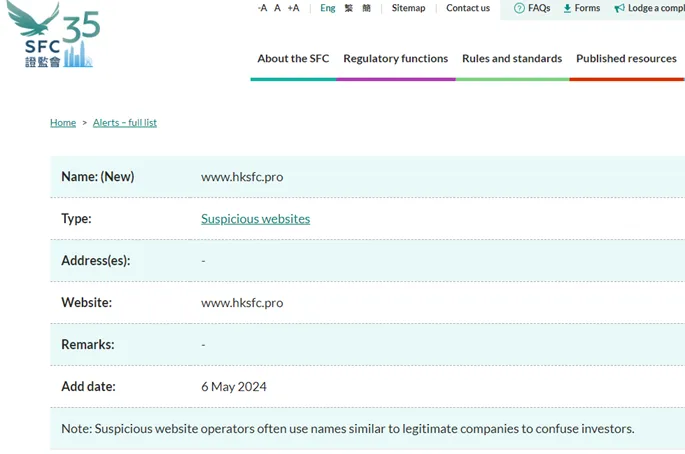Click the Remarks: label
Viewport: 685px width, 454px height.
click(88, 344)
